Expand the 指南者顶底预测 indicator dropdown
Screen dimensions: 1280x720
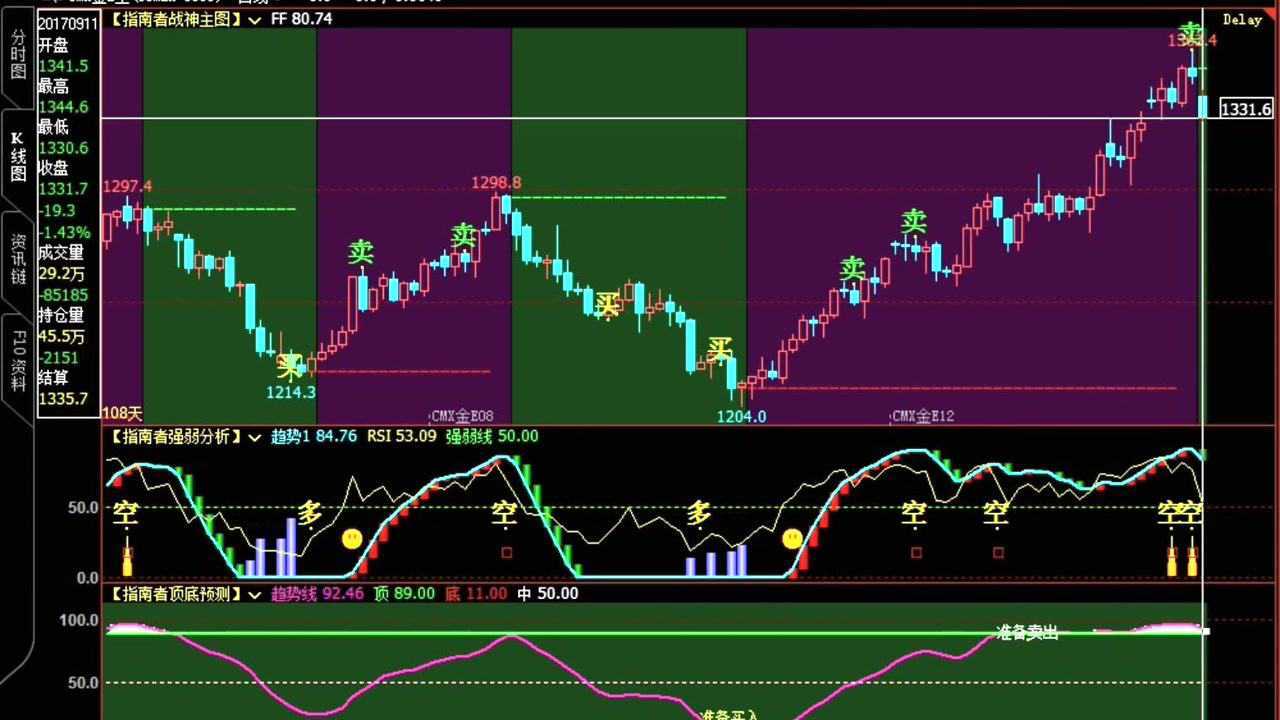255,594
